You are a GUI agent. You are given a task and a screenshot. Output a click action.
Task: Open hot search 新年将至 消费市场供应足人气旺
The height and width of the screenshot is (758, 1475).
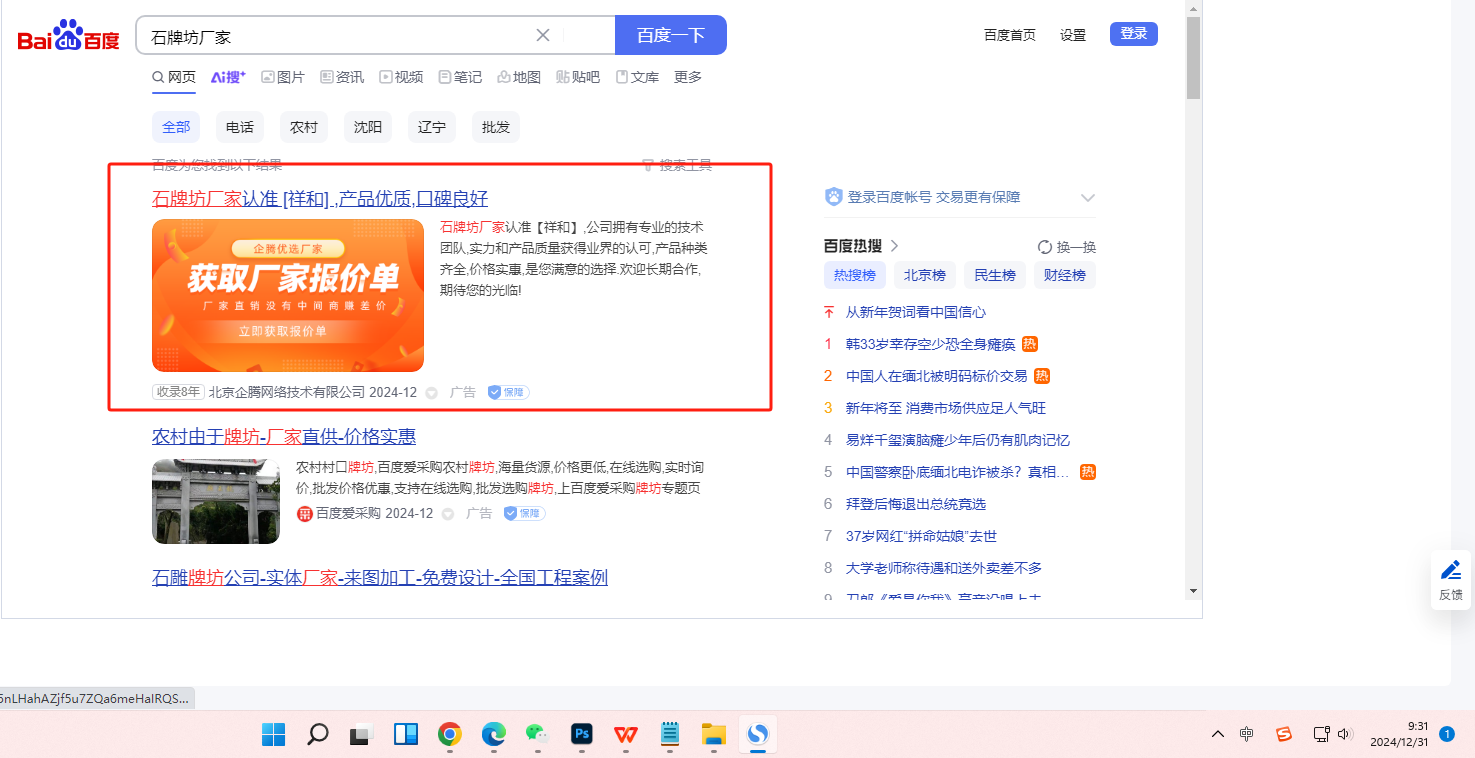tap(945, 408)
